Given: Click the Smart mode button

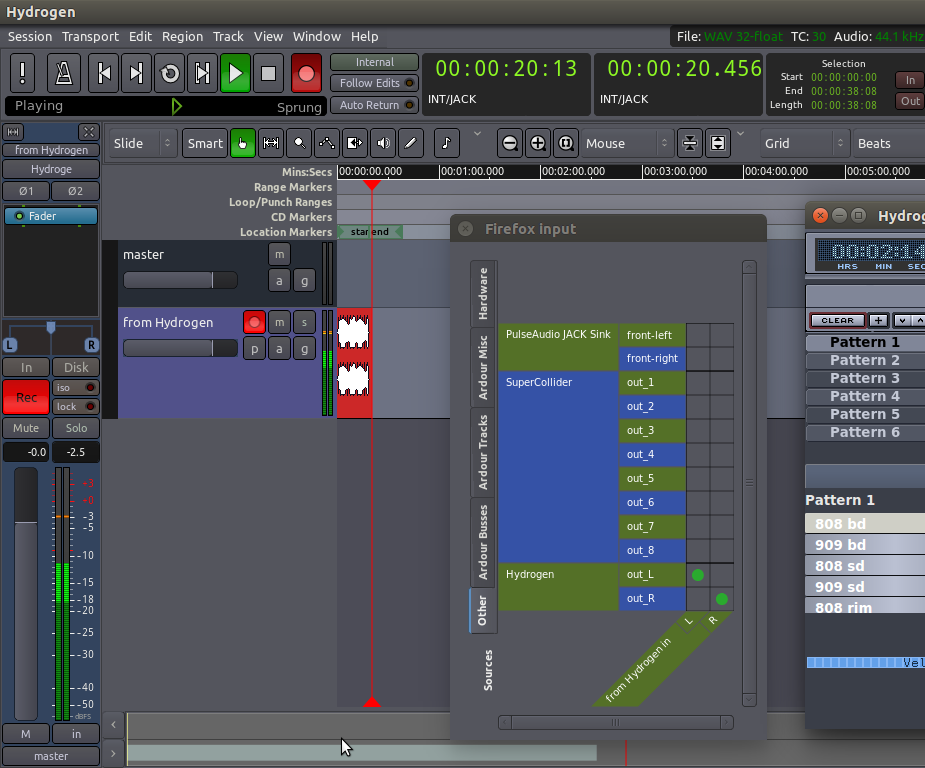Looking at the screenshot, I should coord(205,143).
